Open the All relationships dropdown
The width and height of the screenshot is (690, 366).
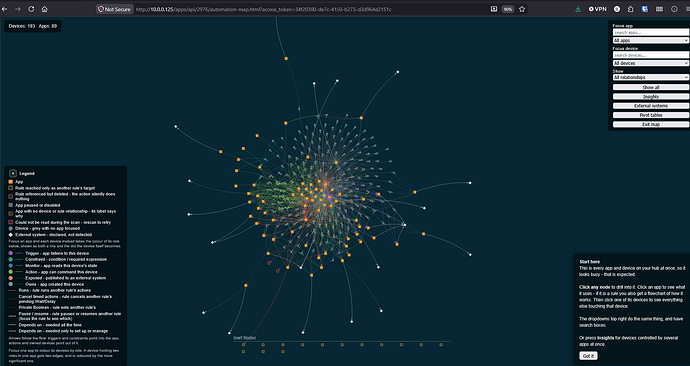click(651, 77)
